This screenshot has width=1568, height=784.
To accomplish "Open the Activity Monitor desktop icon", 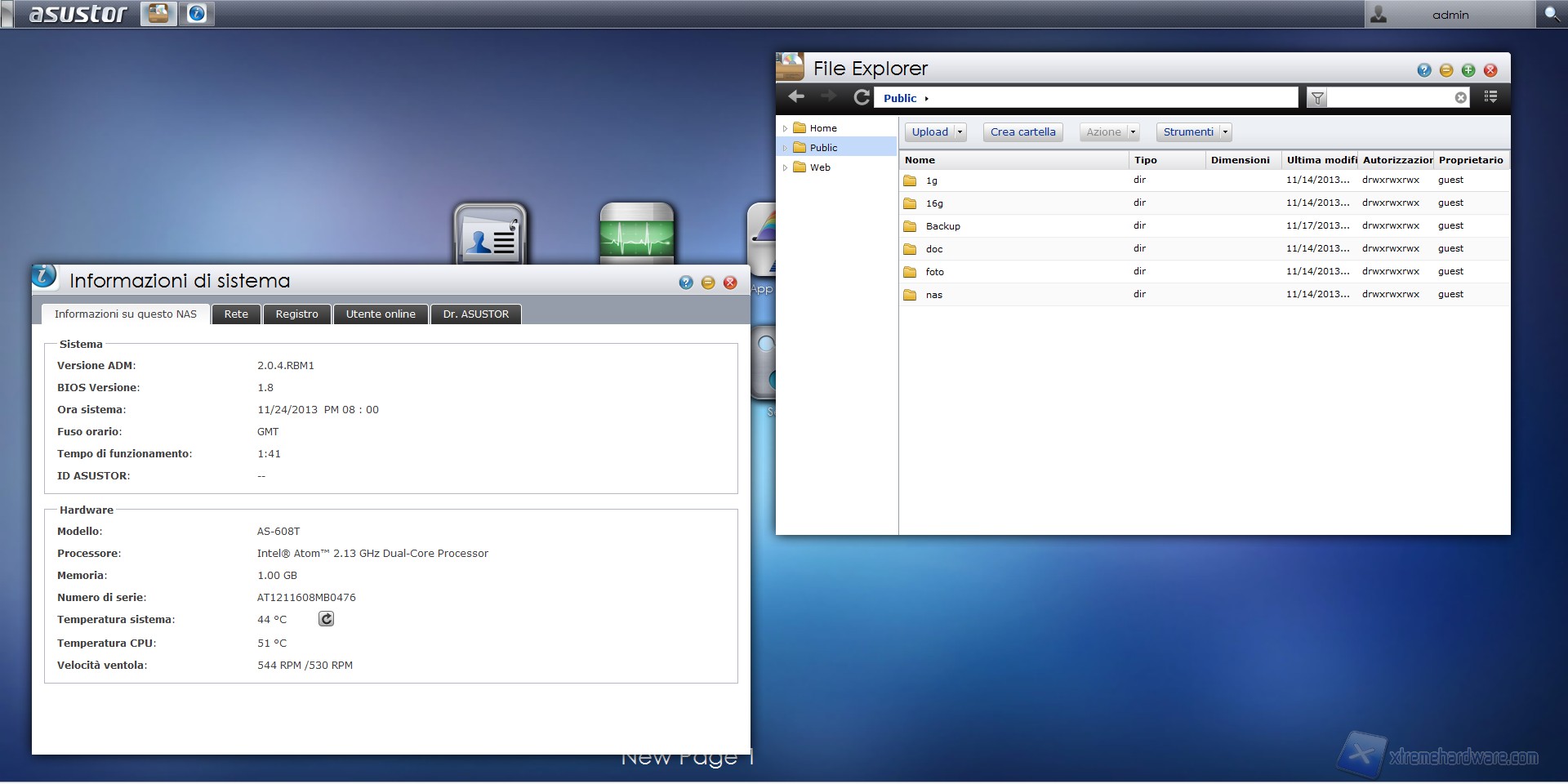I will point(636,234).
